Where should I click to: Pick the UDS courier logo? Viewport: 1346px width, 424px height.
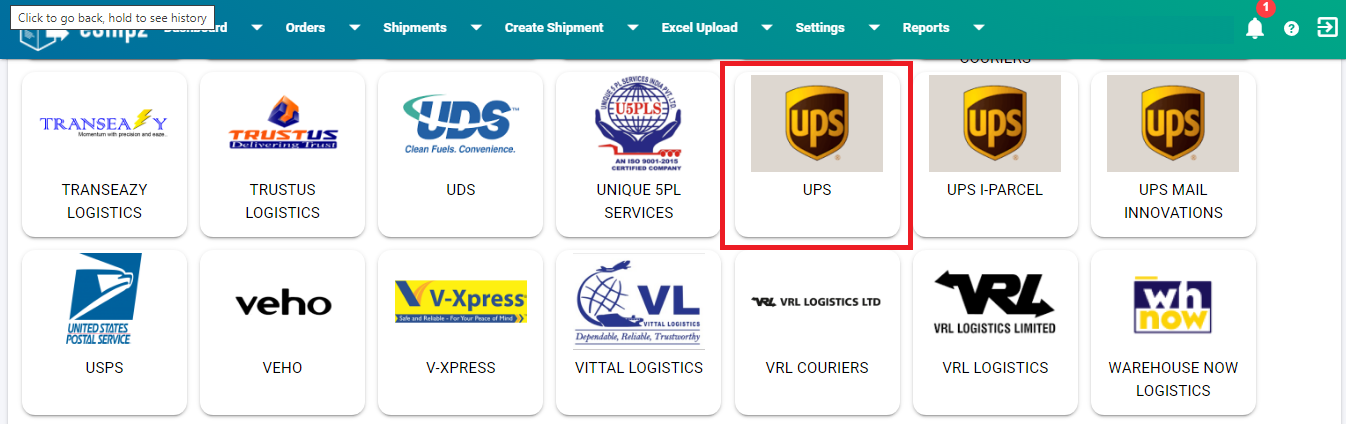tap(460, 124)
